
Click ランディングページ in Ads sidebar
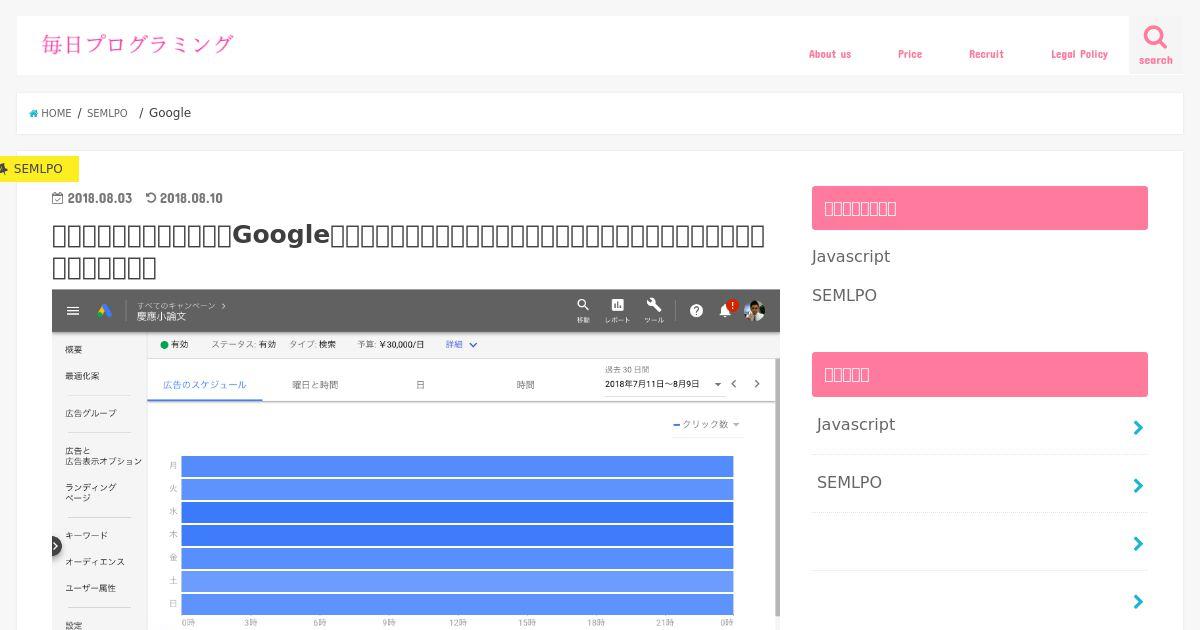pos(91,492)
